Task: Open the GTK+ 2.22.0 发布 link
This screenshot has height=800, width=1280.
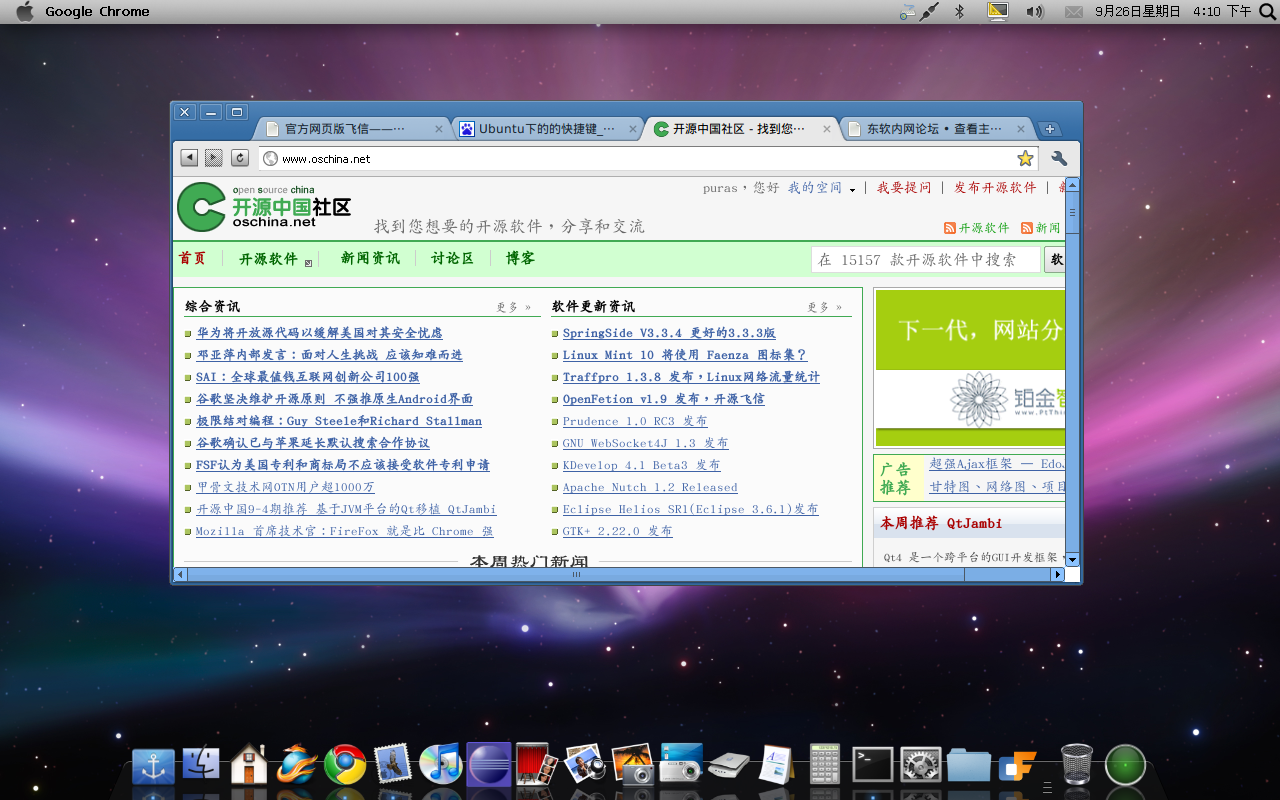Action: pos(617,531)
